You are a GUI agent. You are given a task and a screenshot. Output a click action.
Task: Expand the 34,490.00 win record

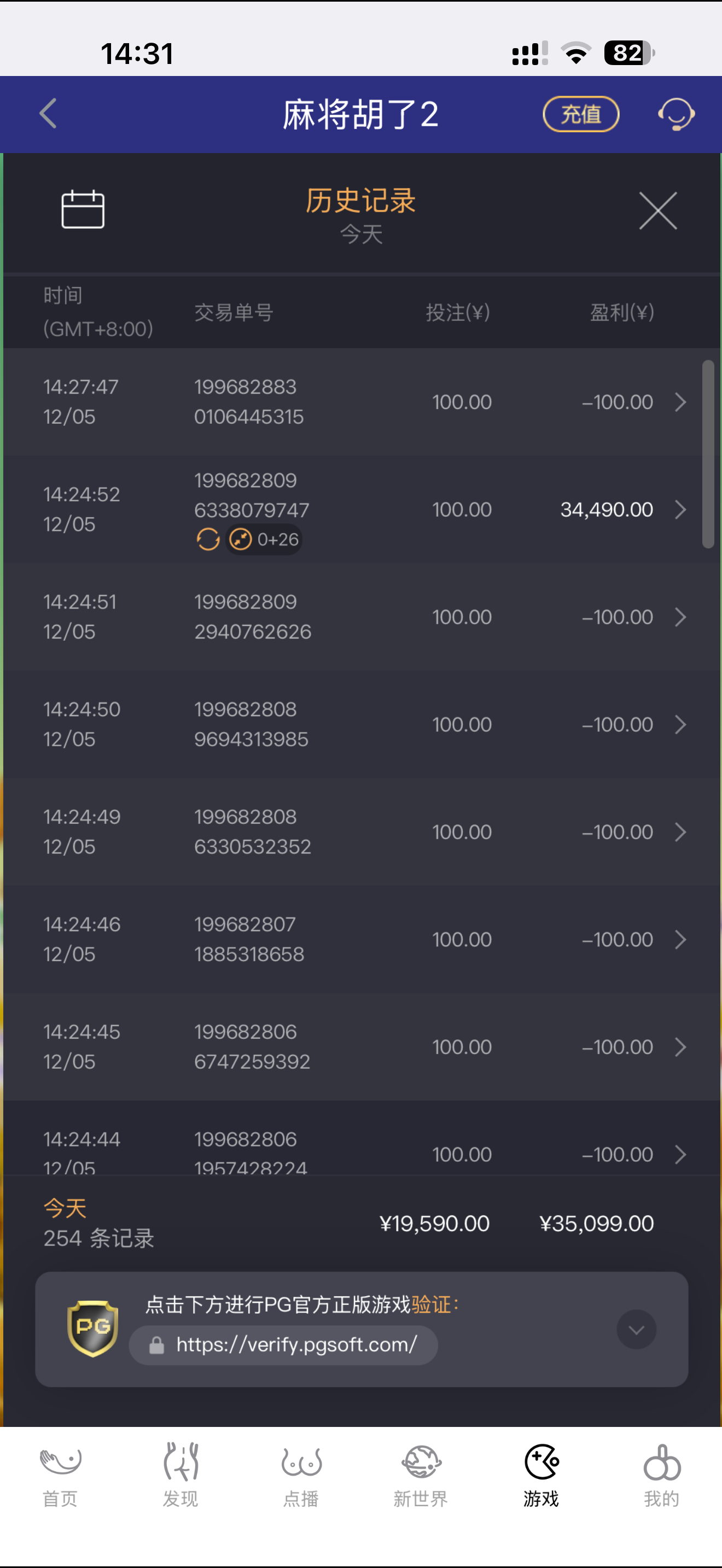[680, 510]
